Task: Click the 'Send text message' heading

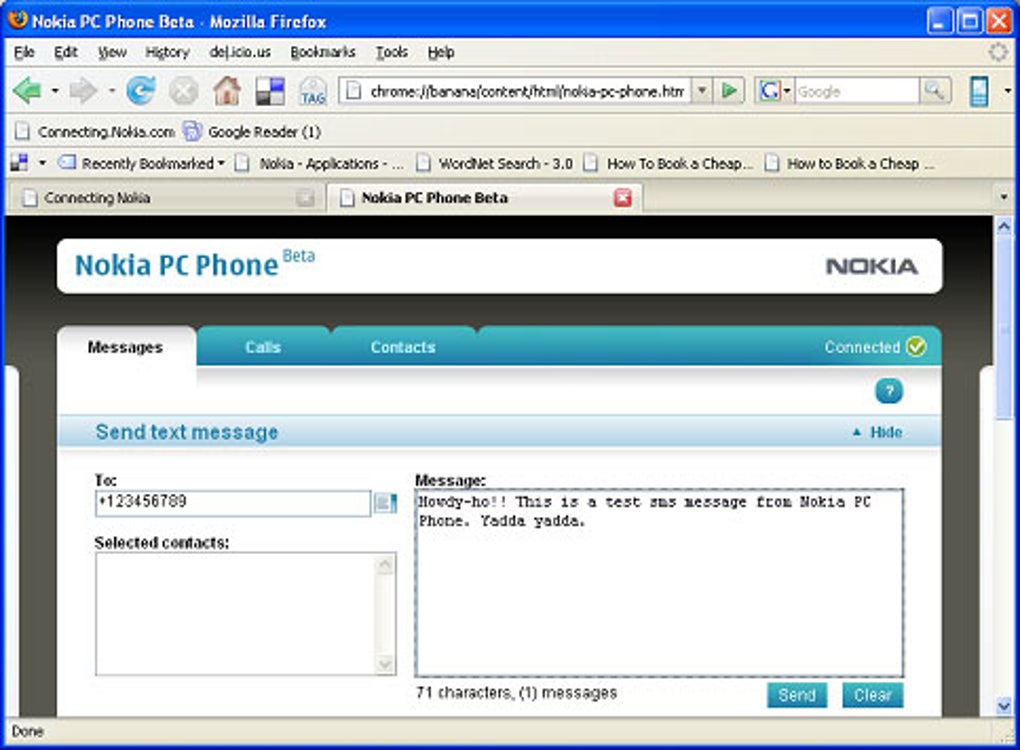Action: [187, 432]
